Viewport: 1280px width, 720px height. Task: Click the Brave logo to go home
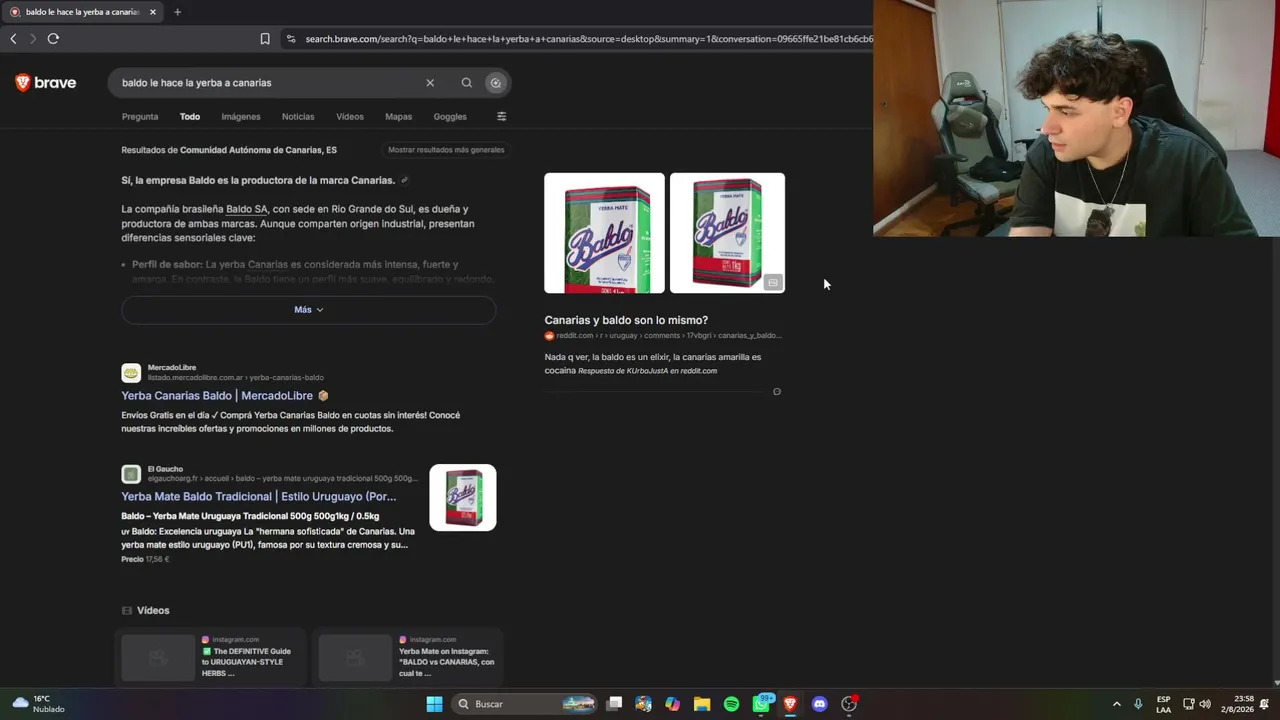pos(46,83)
